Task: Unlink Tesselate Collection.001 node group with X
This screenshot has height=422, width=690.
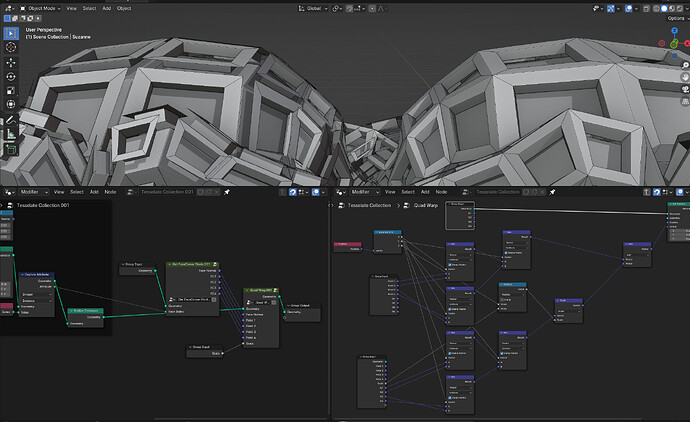Action: (x=217, y=192)
